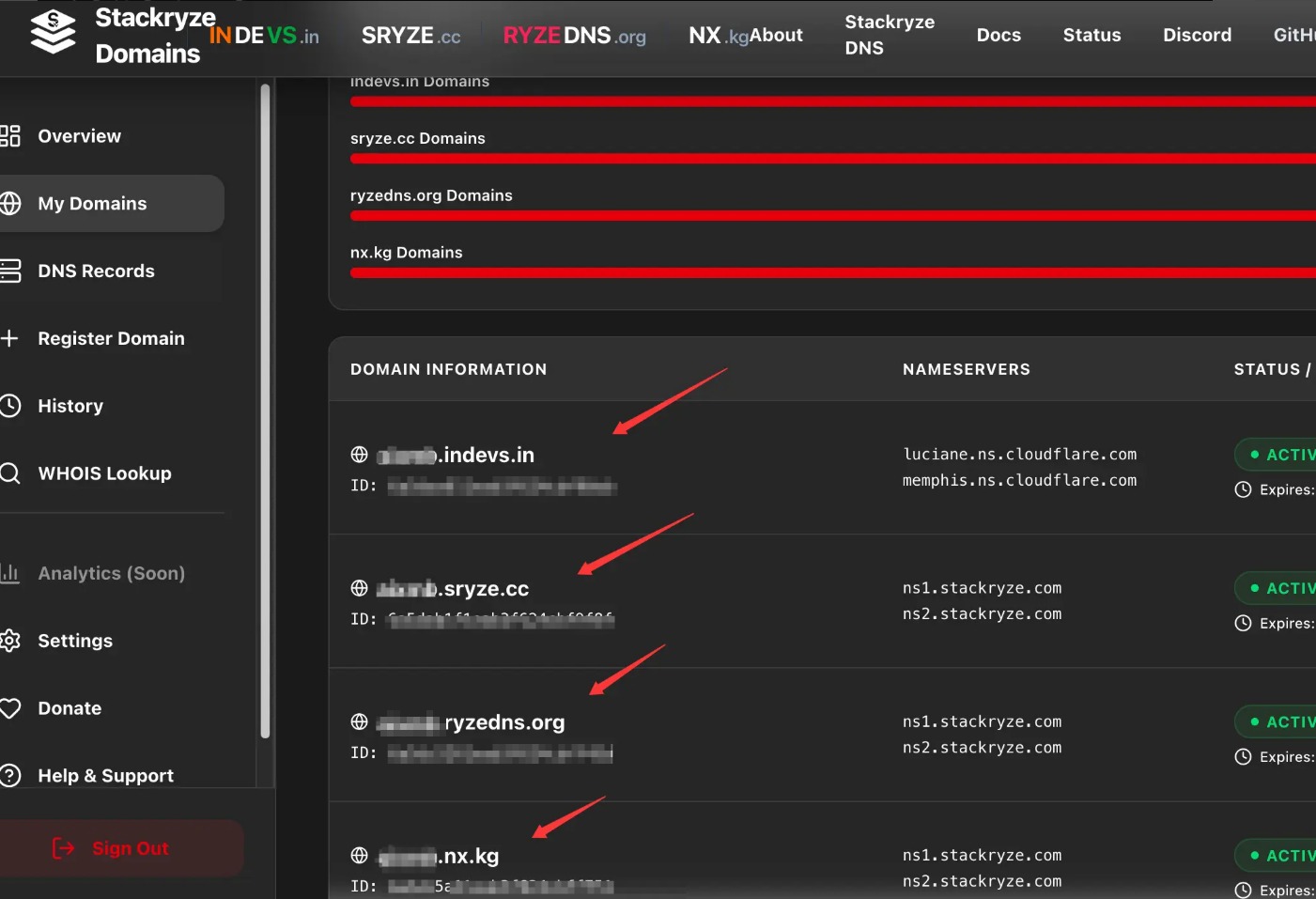1316x899 pixels.
Task: Open the .nx.kg domain entry
Action: click(x=438, y=856)
